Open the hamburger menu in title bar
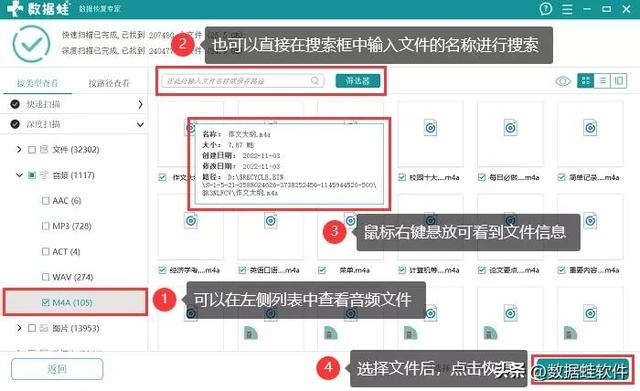The image size is (640, 391). tap(567, 9)
